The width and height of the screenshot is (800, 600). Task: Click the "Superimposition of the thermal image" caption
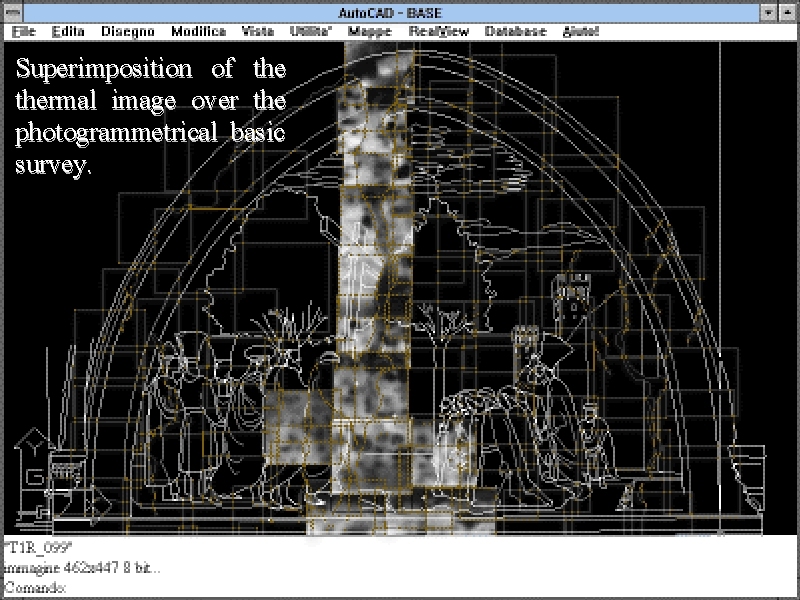click(151, 116)
